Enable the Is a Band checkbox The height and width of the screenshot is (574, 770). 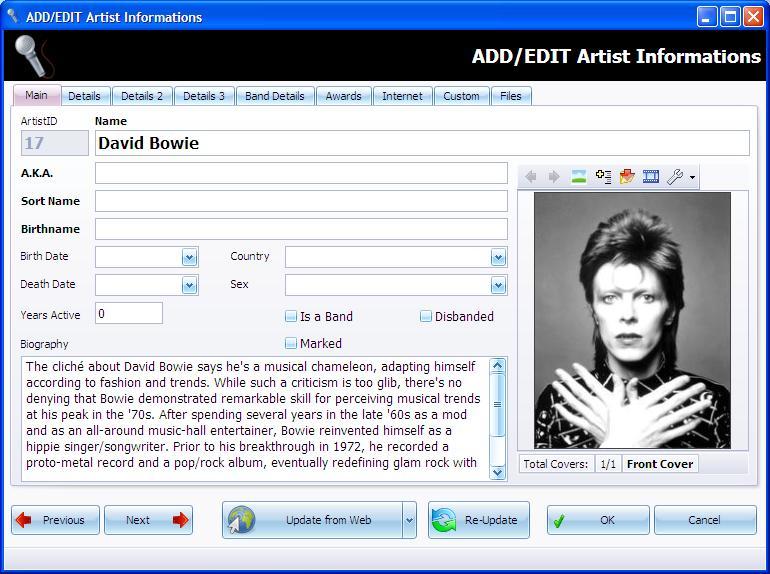pyautogui.click(x=291, y=316)
